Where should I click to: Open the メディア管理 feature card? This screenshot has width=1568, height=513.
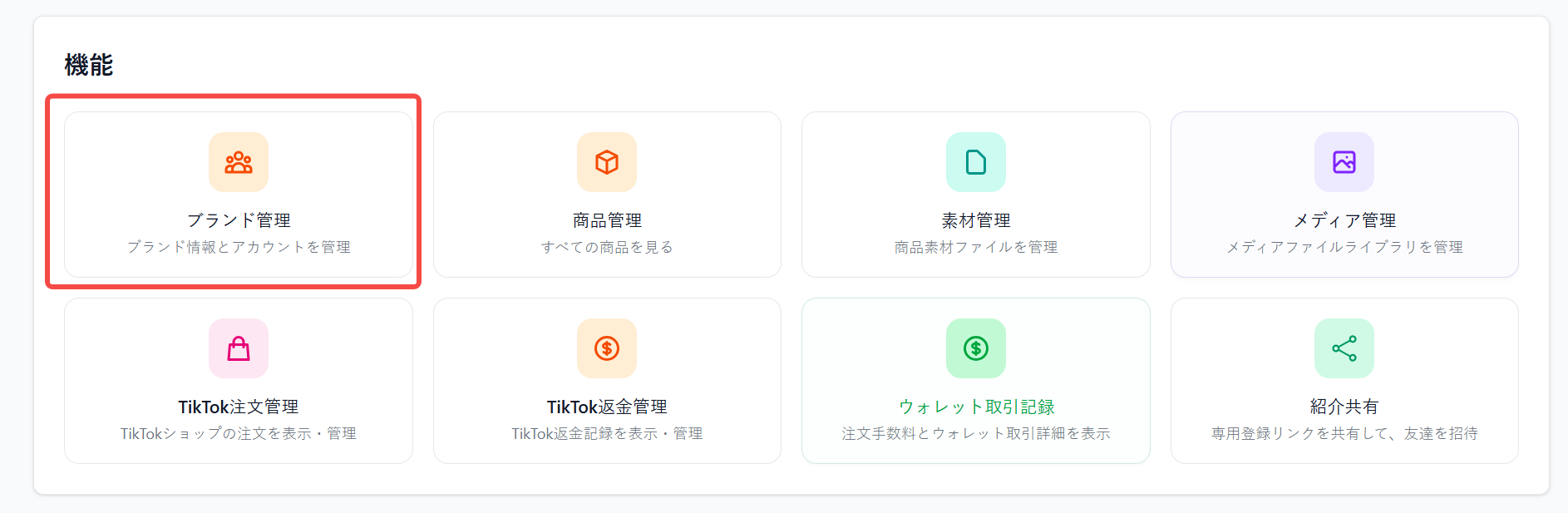pyautogui.click(x=1344, y=195)
